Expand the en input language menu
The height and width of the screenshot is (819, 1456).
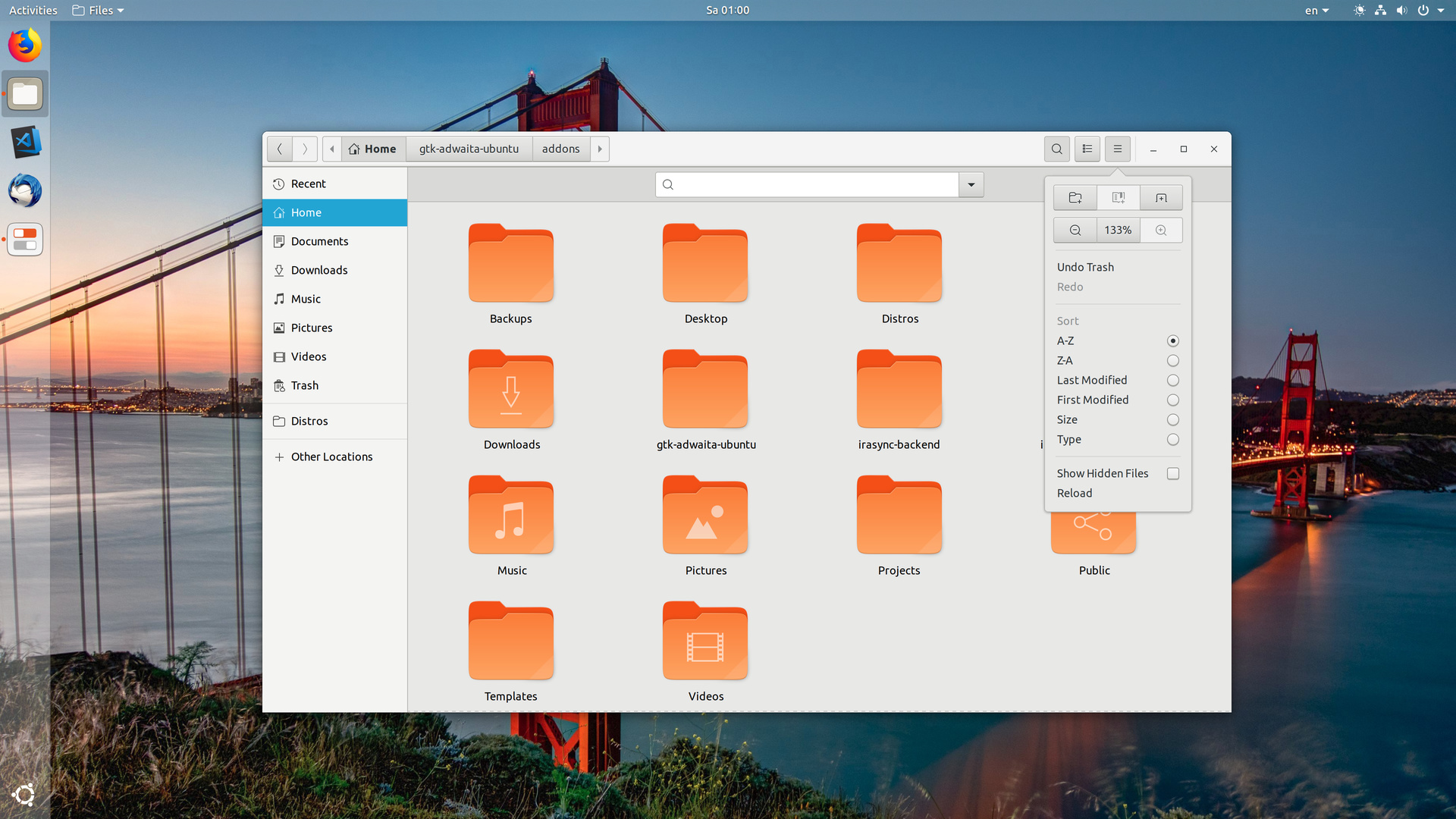[1316, 11]
